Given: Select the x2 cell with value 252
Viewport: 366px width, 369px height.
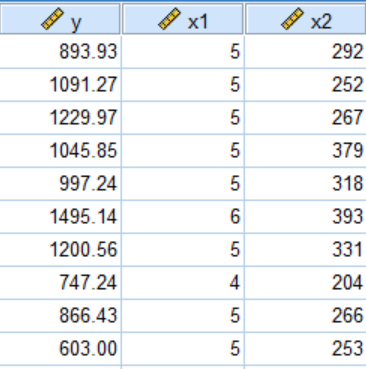Looking at the screenshot, I should click(306, 85).
